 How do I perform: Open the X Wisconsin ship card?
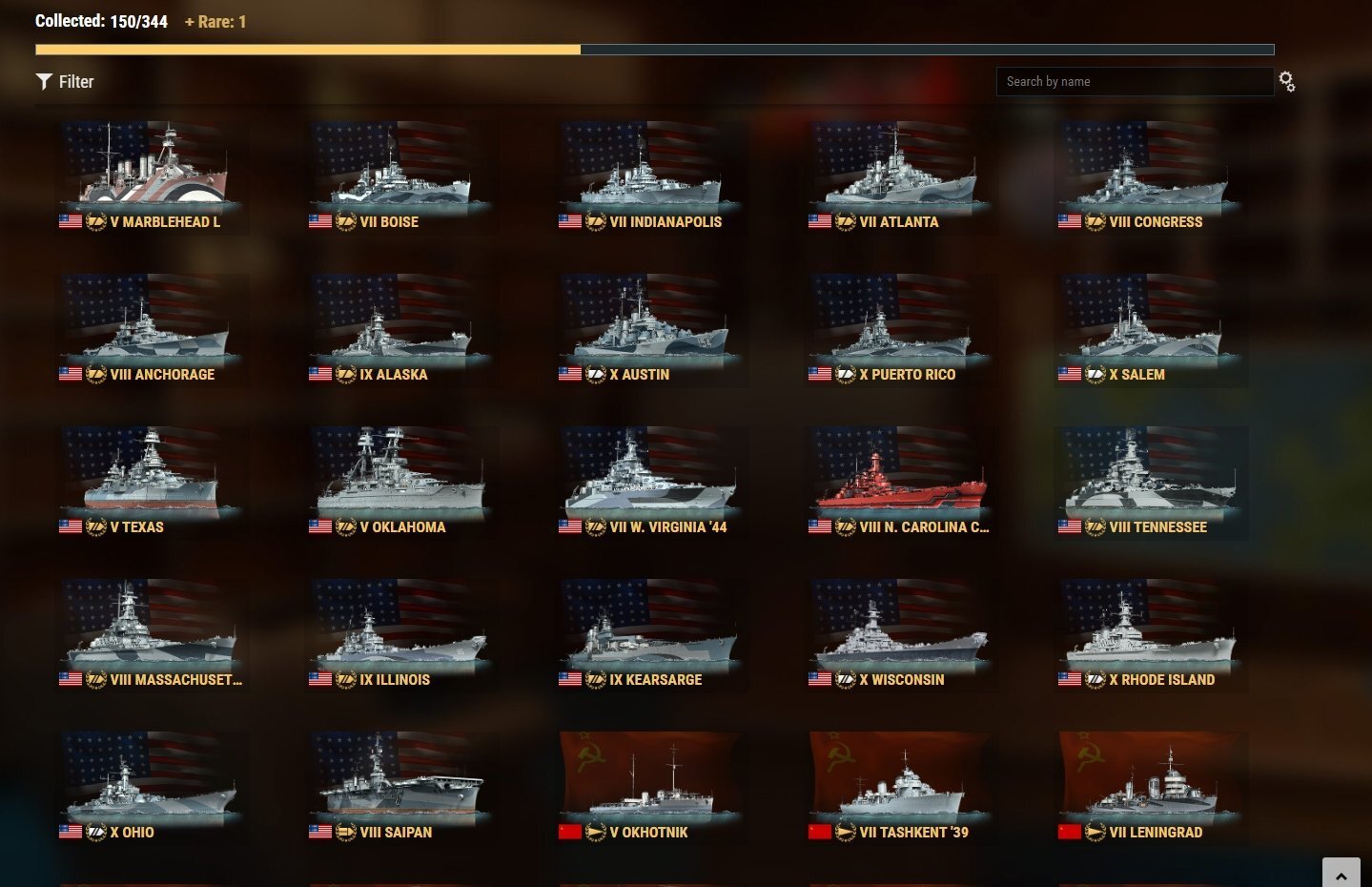pyautogui.click(x=900, y=634)
